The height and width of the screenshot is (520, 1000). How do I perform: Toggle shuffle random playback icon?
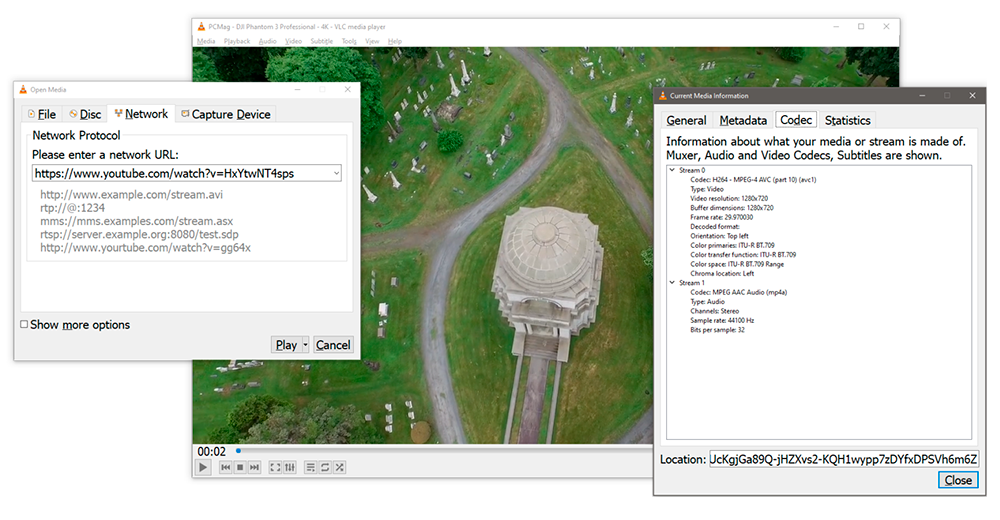[x=339, y=468]
